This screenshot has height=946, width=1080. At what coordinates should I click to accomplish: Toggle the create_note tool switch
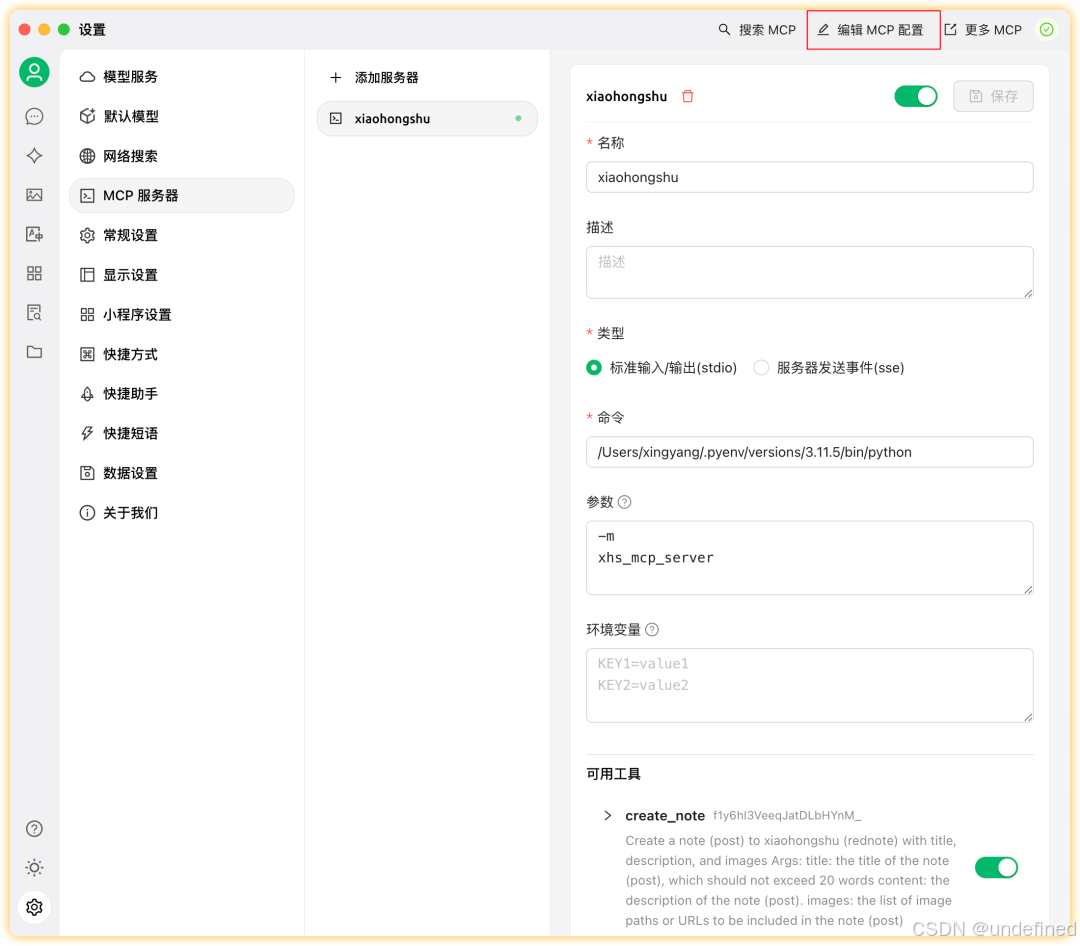coord(996,867)
